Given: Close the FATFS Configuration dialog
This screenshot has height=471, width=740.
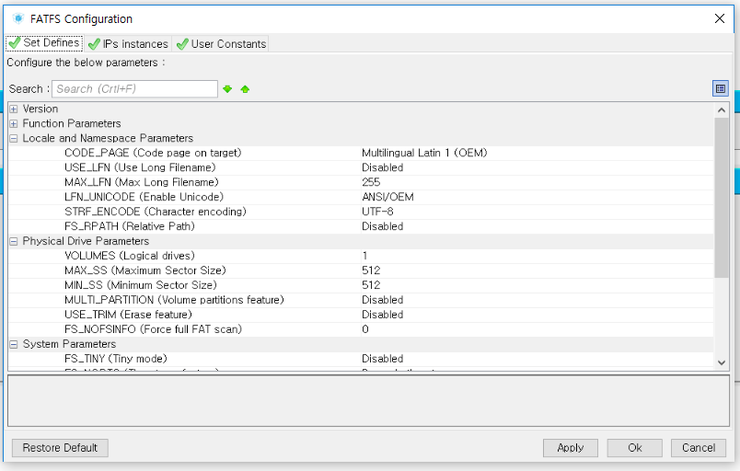Looking at the screenshot, I should point(719,18).
